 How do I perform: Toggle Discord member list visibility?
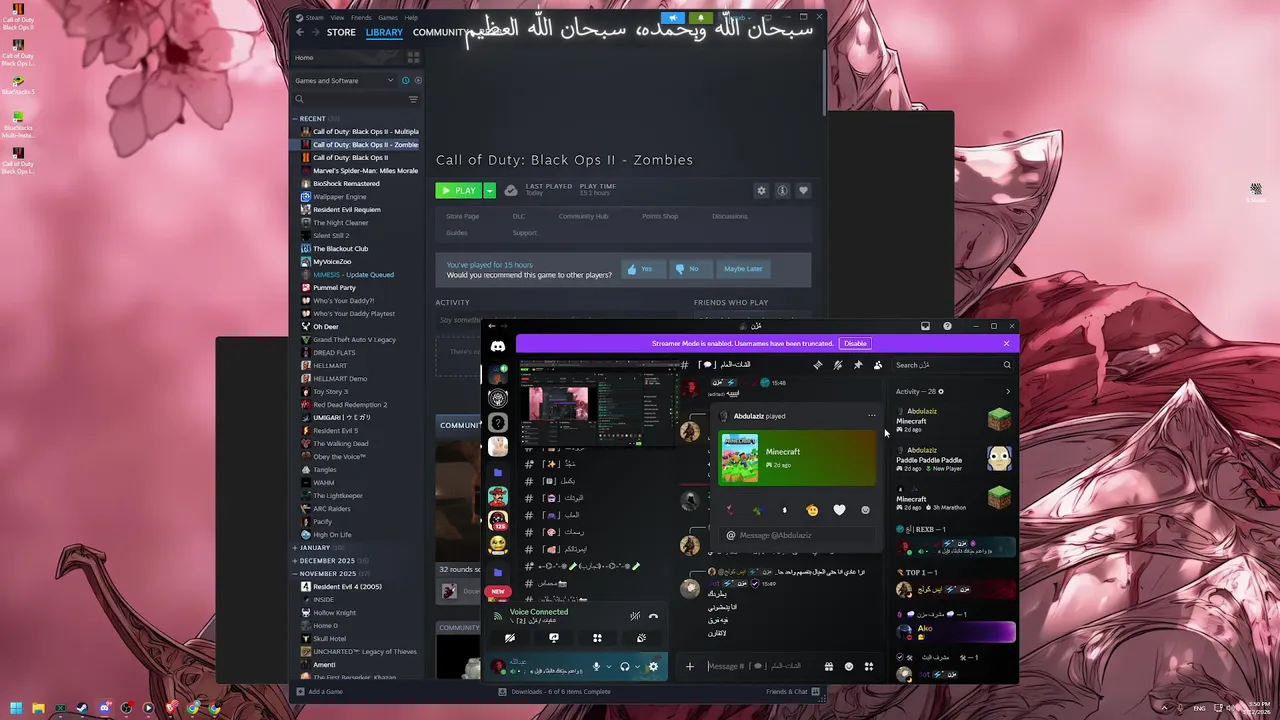click(x=878, y=365)
